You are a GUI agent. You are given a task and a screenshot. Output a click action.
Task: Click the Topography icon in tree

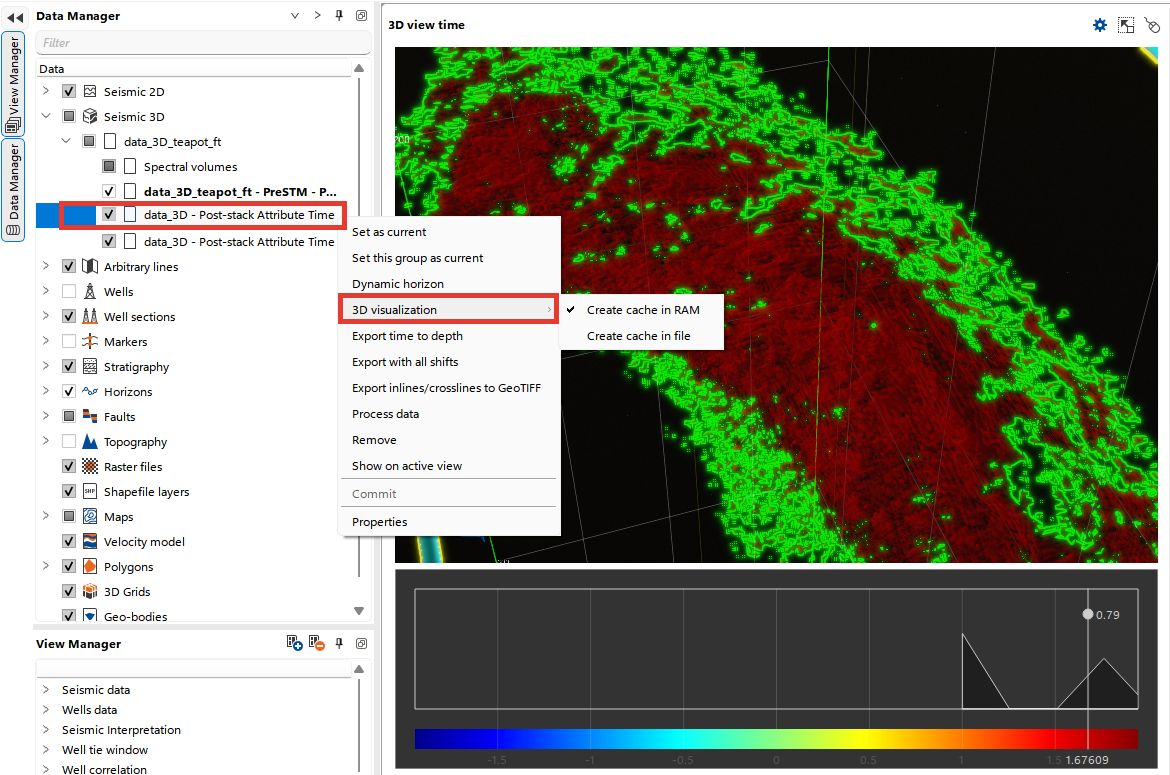pyautogui.click(x=90, y=442)
